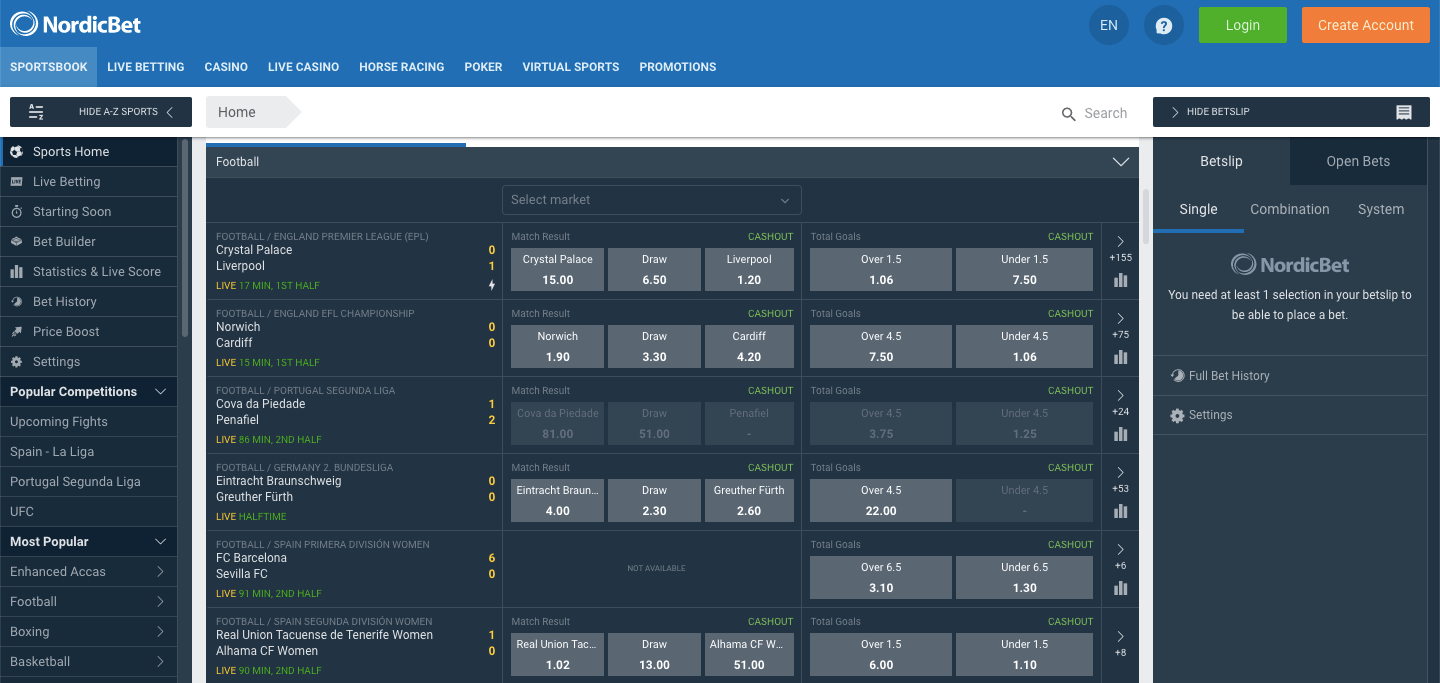Open the Horse Racing top menu
Image resolution: width=1440 pixels, height=683 pixels.
pyautogui.click(x=402, y=67)
